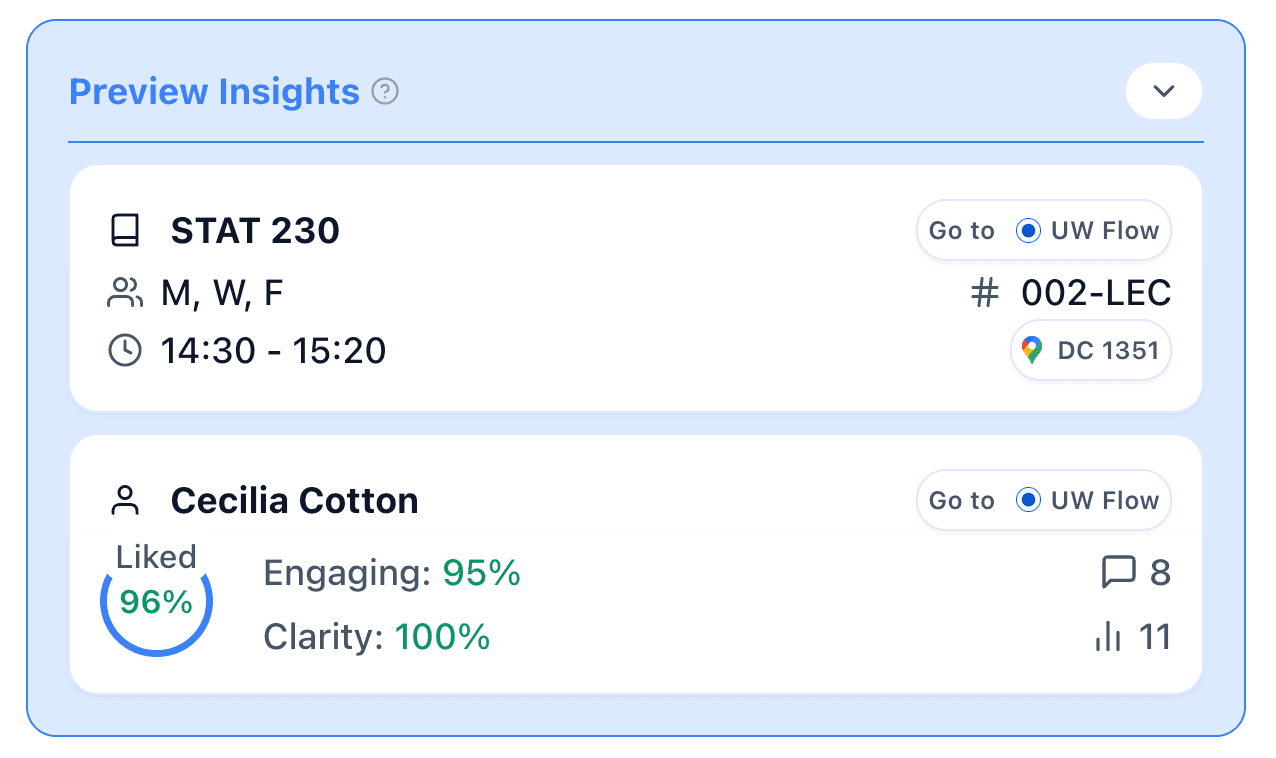
Task: Click the hash icon beside 002-LEC
Action: (x=985, y=293)
